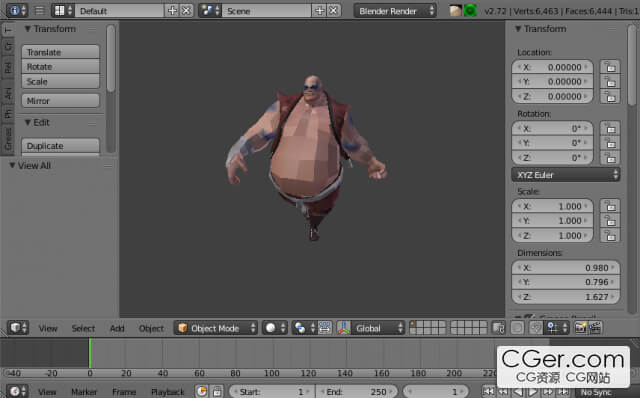Toggle lock on Rotation Z
The width and height of the screenshot is (640, 398).
pyautogui.click(x=610, y=158)
